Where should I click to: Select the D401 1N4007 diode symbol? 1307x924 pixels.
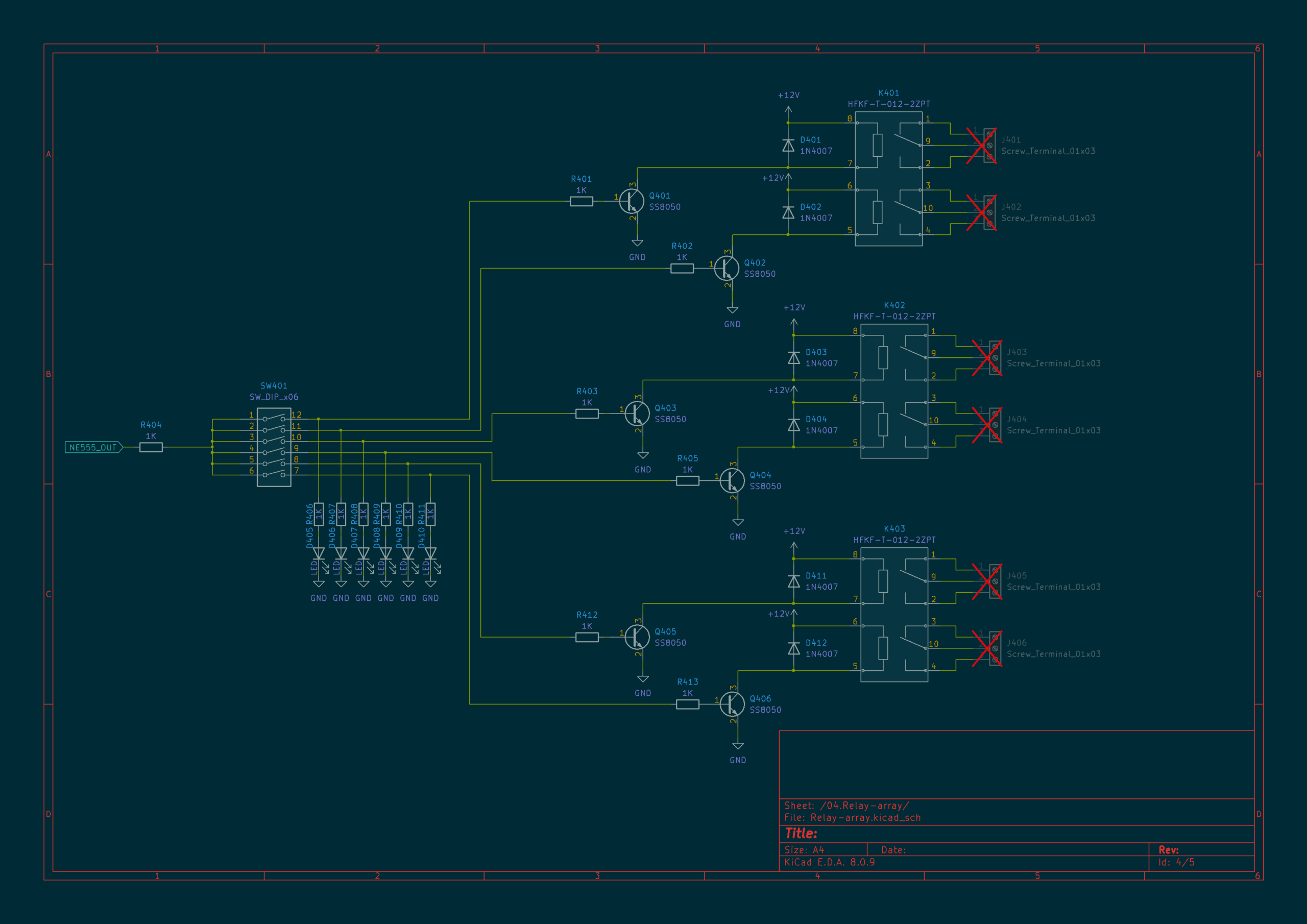click(788, 145)
